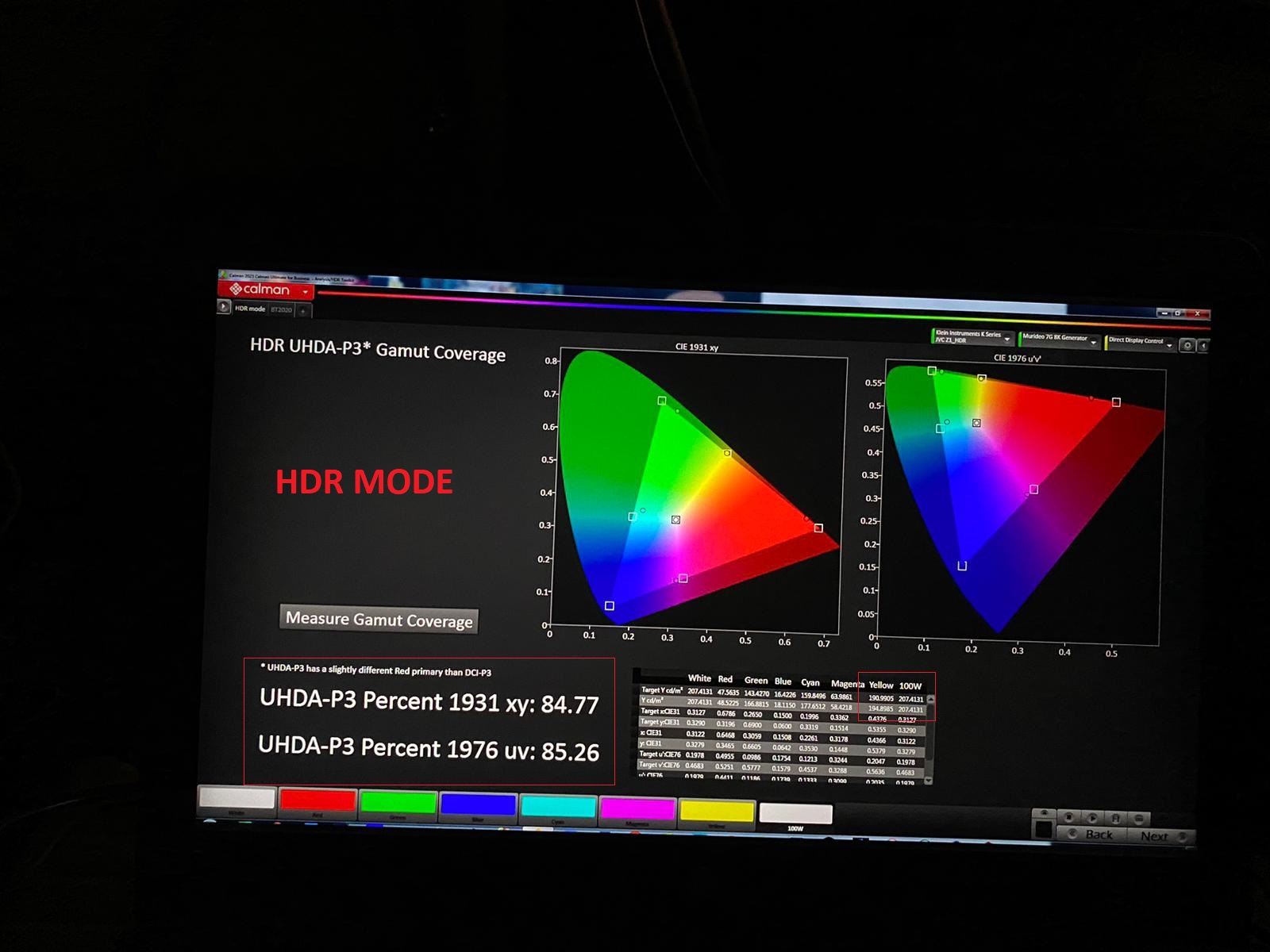This screenshot has width=1270, height=952.
Task: Click the CIE 1931 xy chart title
Action: coord(696,347)
